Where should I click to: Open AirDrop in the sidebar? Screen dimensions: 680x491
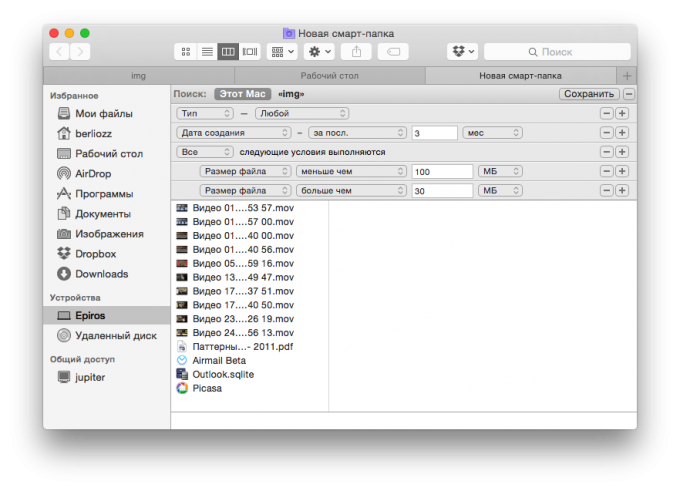click(x=93, y=174)
